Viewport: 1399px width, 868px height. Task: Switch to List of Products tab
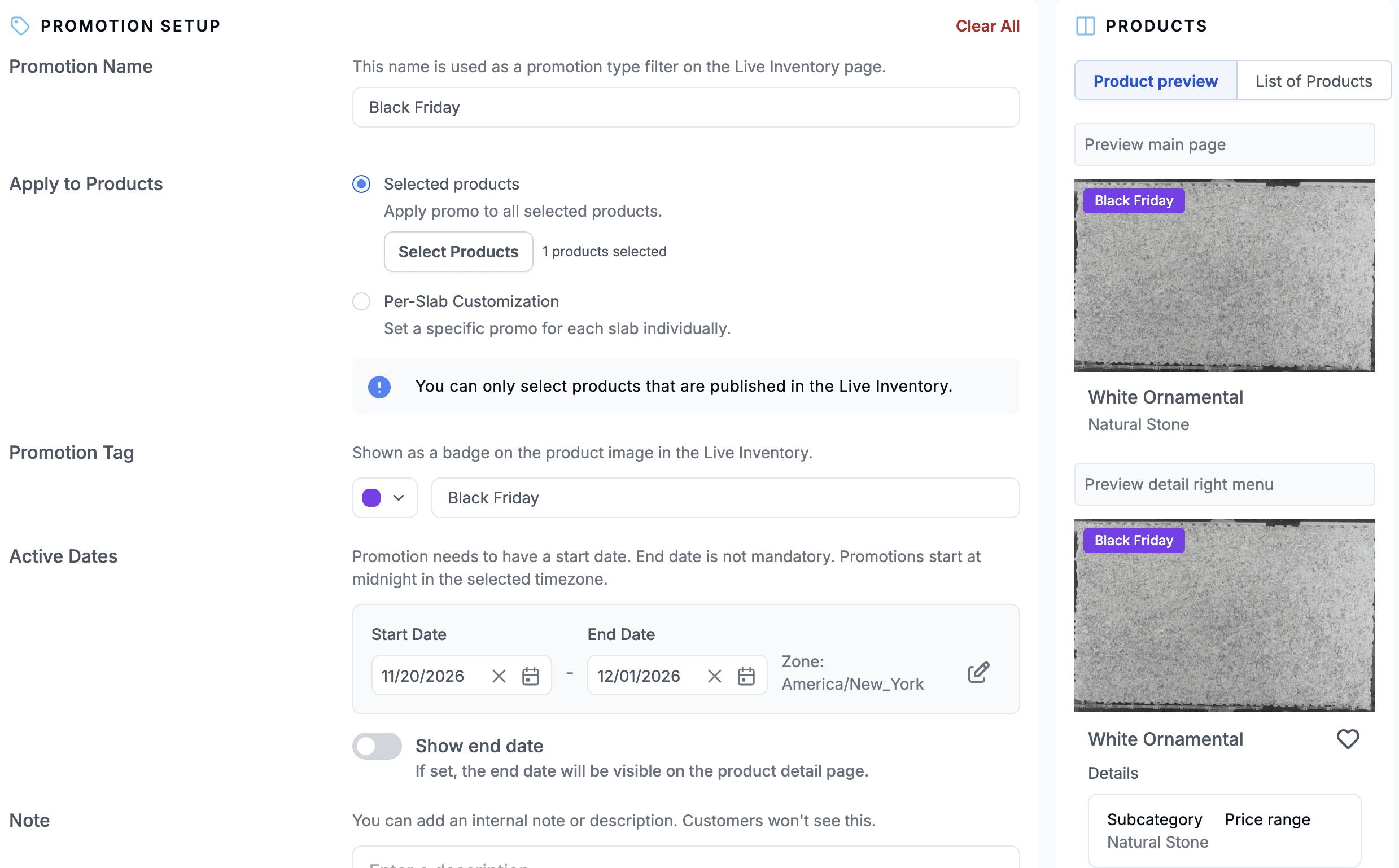(1313, 81)
